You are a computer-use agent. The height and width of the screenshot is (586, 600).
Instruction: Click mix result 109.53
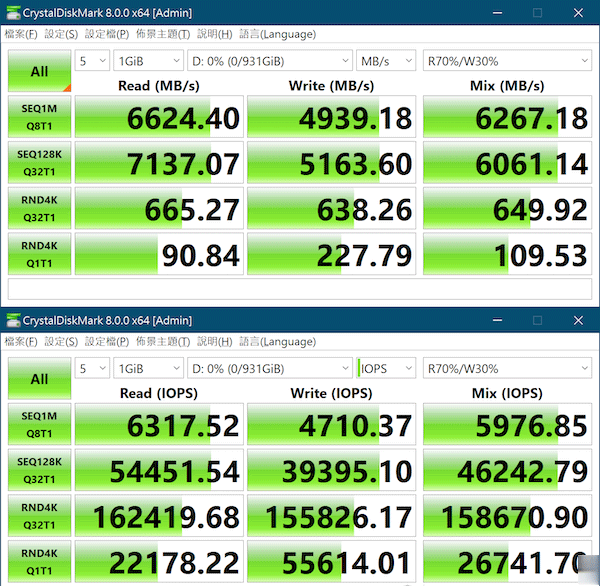tap(507, 254)
